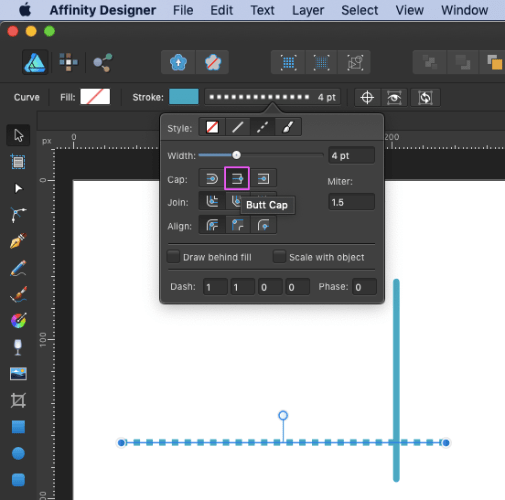Open the View menu

point(410,10)
